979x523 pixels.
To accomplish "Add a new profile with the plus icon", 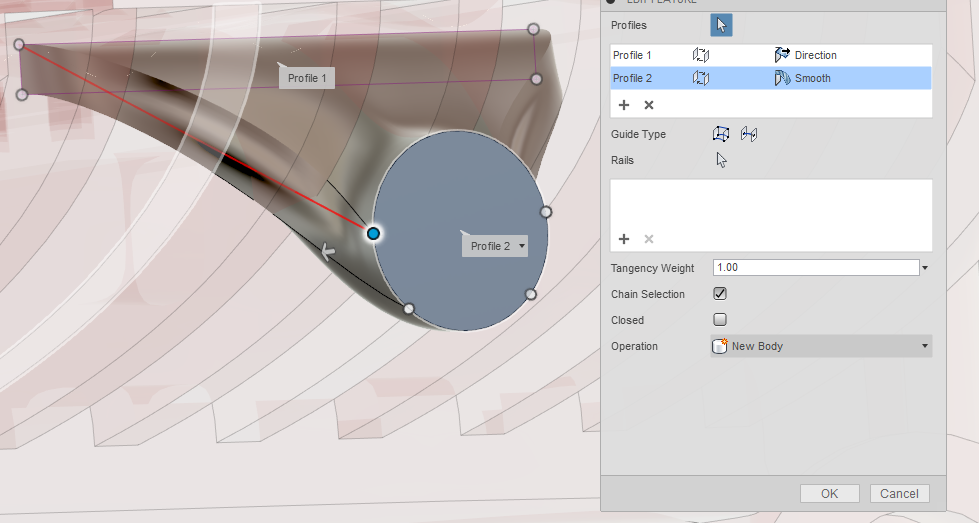I will pyautogui.click(x=624, y=105).
